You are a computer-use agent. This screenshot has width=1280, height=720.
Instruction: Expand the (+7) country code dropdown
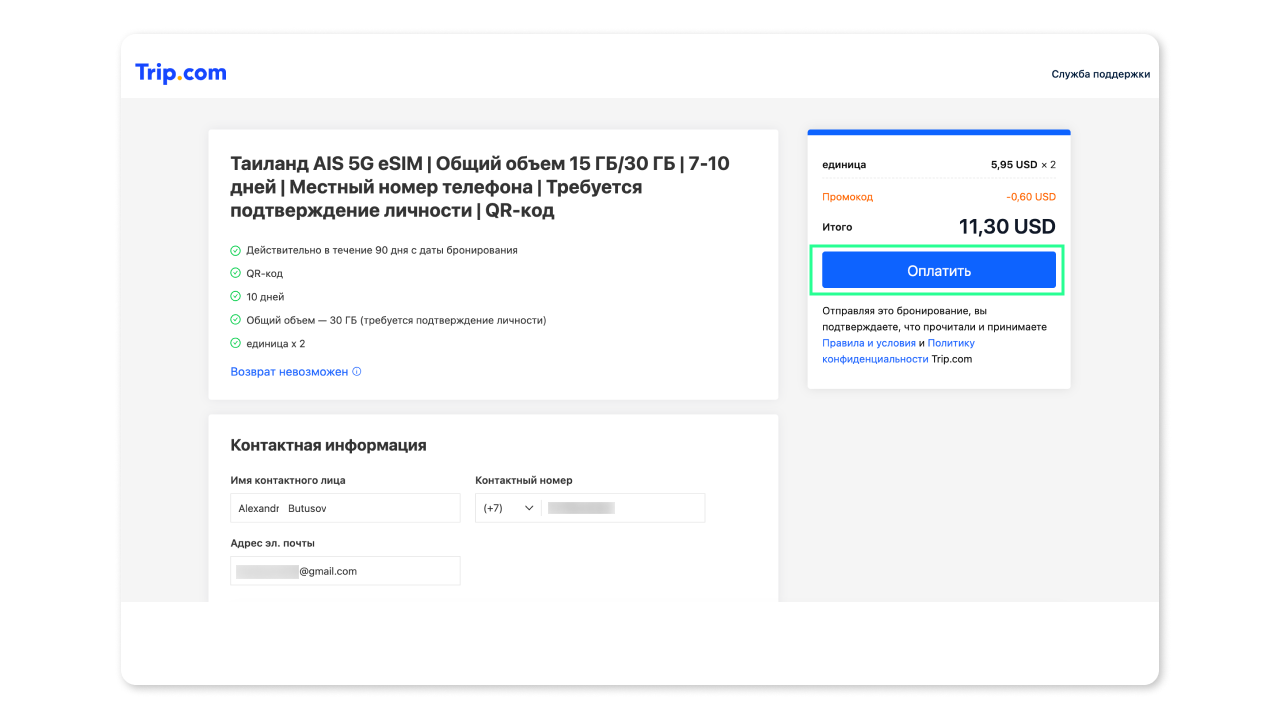click(508, 508)
